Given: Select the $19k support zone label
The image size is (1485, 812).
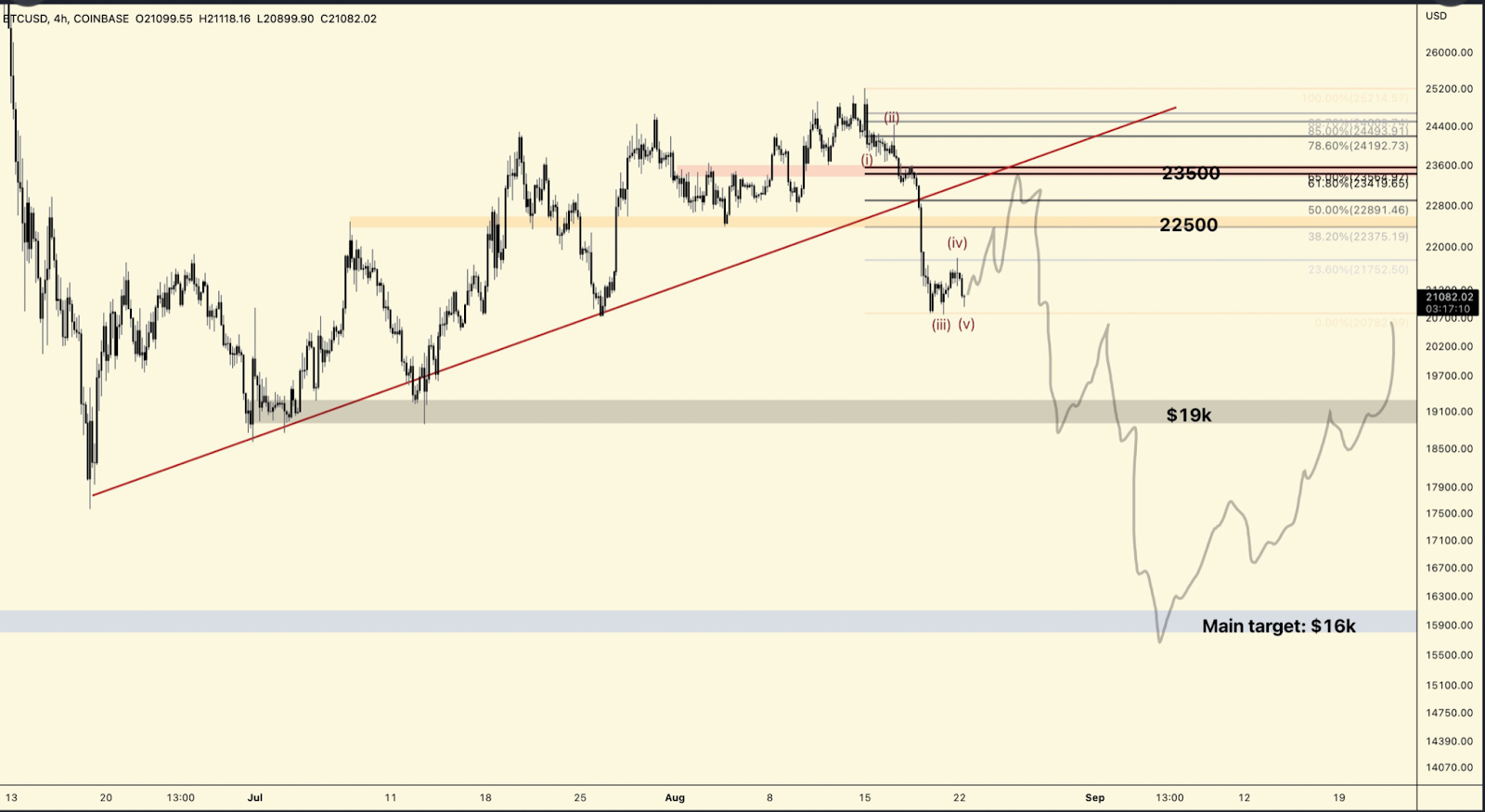Looking at the screenshot, I should pos(1189,415).
